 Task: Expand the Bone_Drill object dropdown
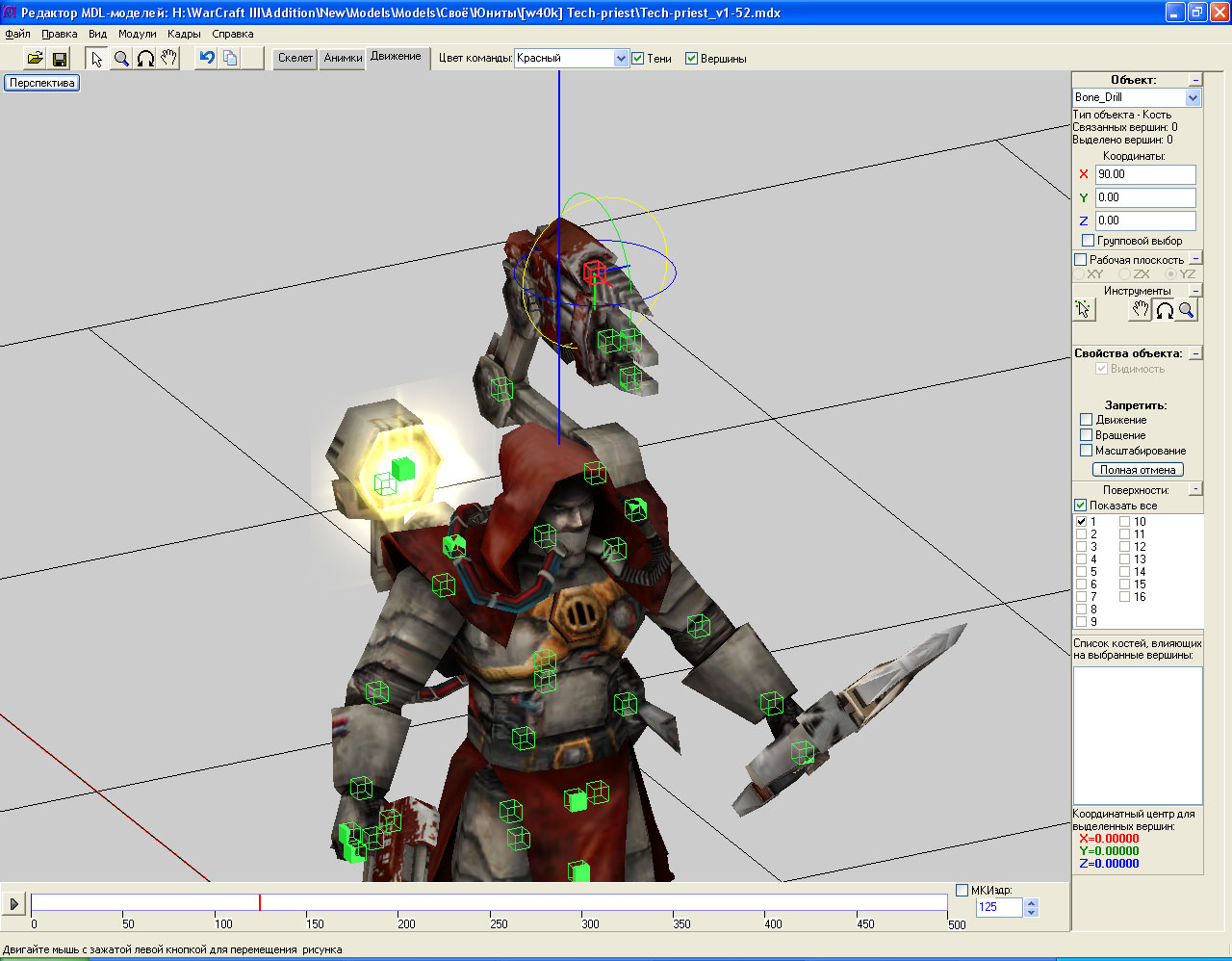point(1193,97)
